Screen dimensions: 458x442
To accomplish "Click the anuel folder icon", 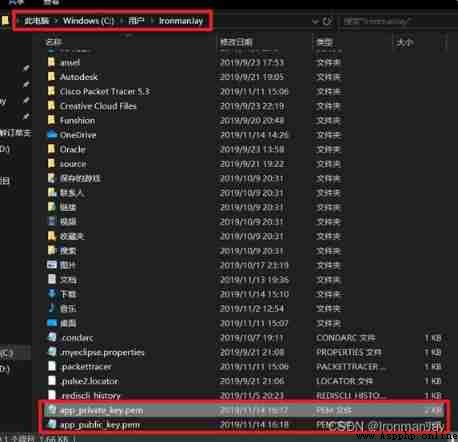I will pos(51,62).
